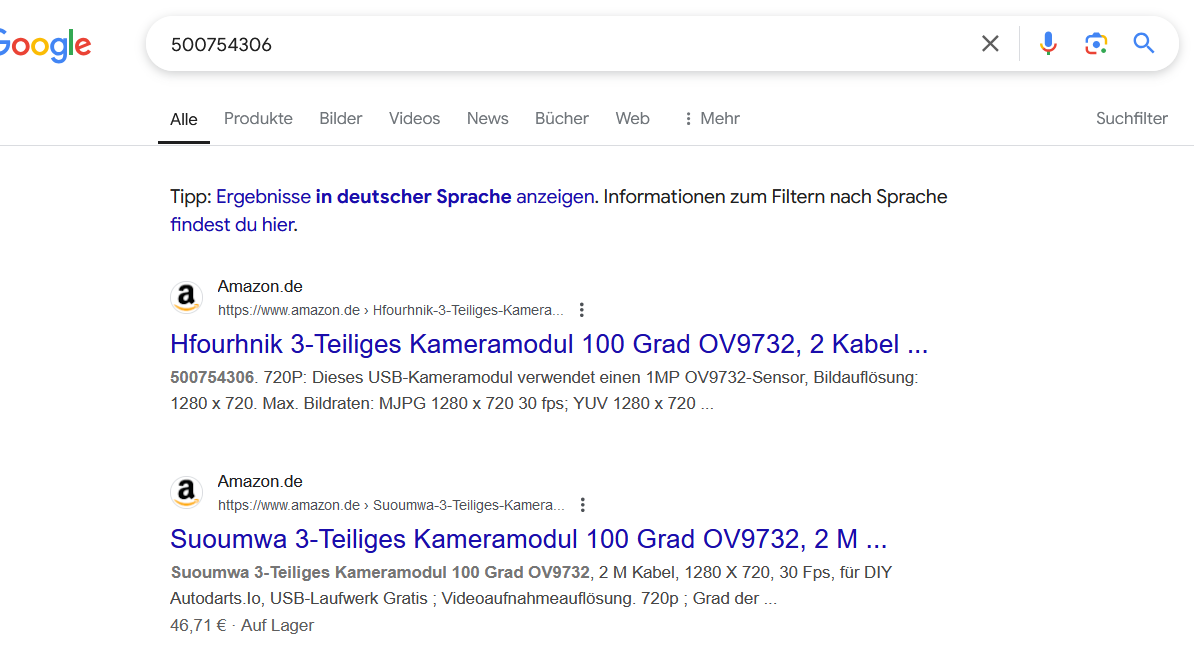Click the 46,71 € · Auf Lager price text

click(241, 625)
